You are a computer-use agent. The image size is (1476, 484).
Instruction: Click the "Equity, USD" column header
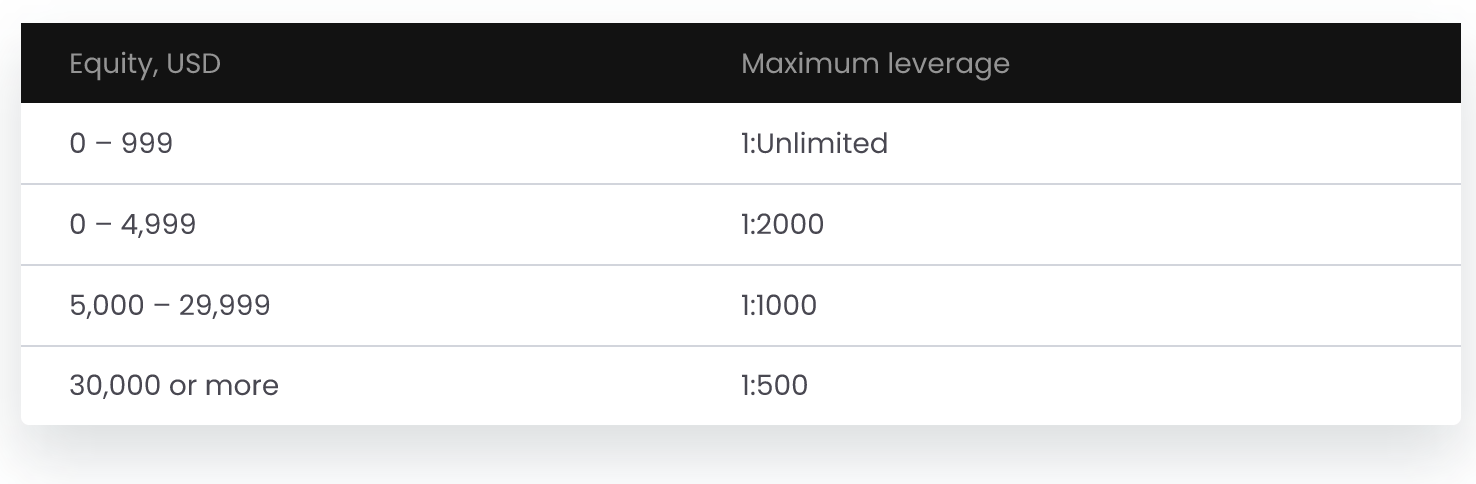pos(145,64)
